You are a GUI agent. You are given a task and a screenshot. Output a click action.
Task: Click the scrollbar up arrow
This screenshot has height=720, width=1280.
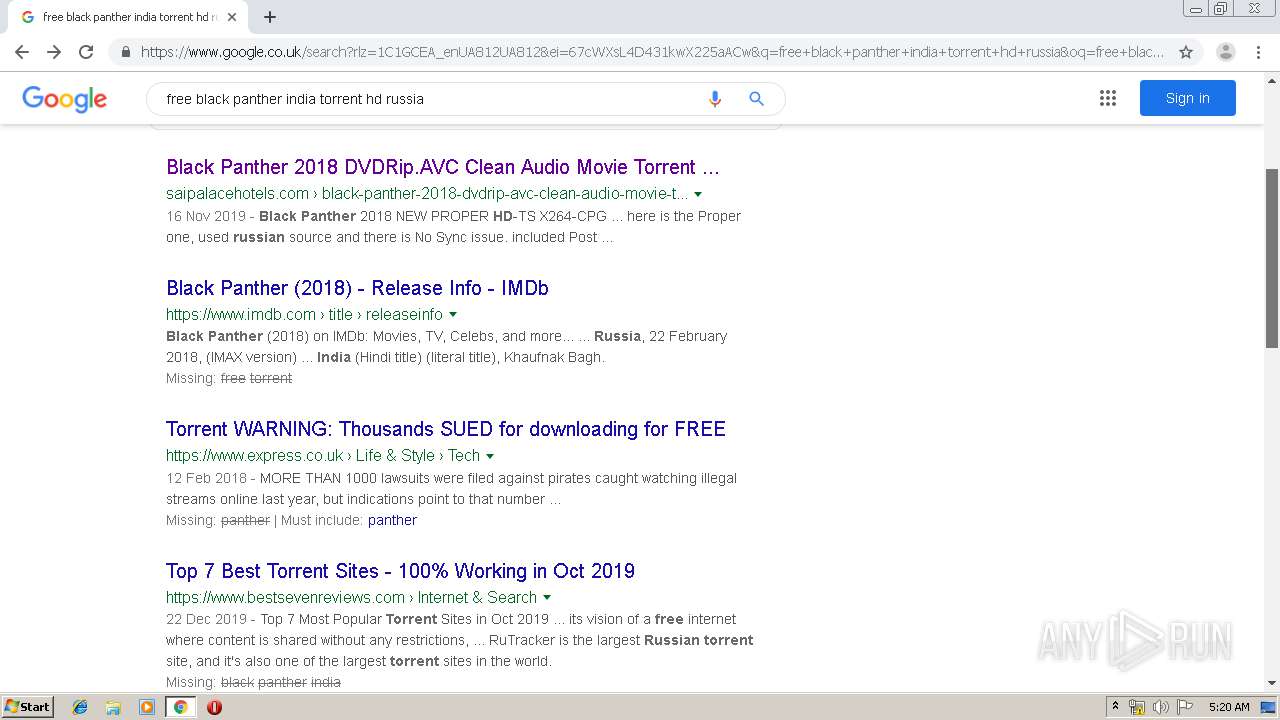click(1272, 79)
